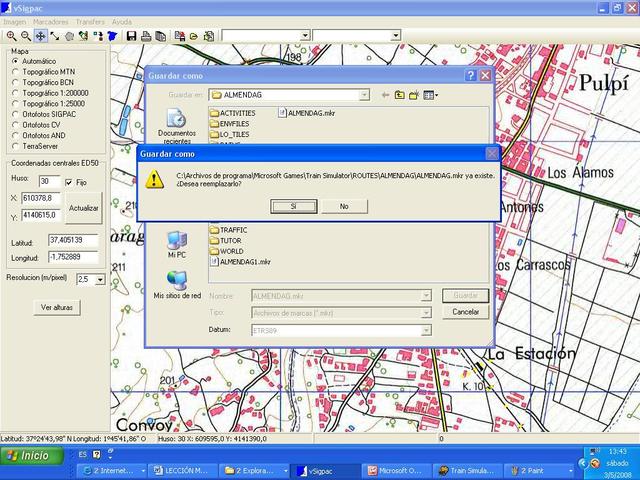Click the printer icon in toolbar
Image resolution: width=640 pixels, height=480 pixels.
[146, 35]
